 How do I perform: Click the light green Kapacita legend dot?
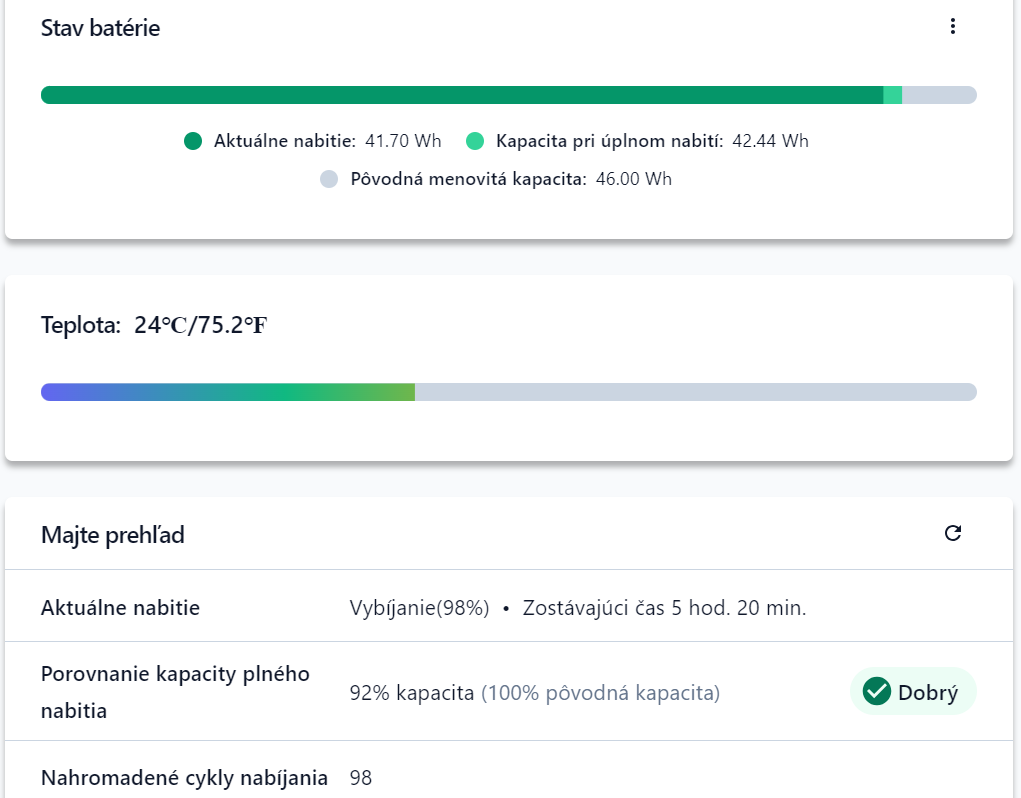[x=475, y=141]
